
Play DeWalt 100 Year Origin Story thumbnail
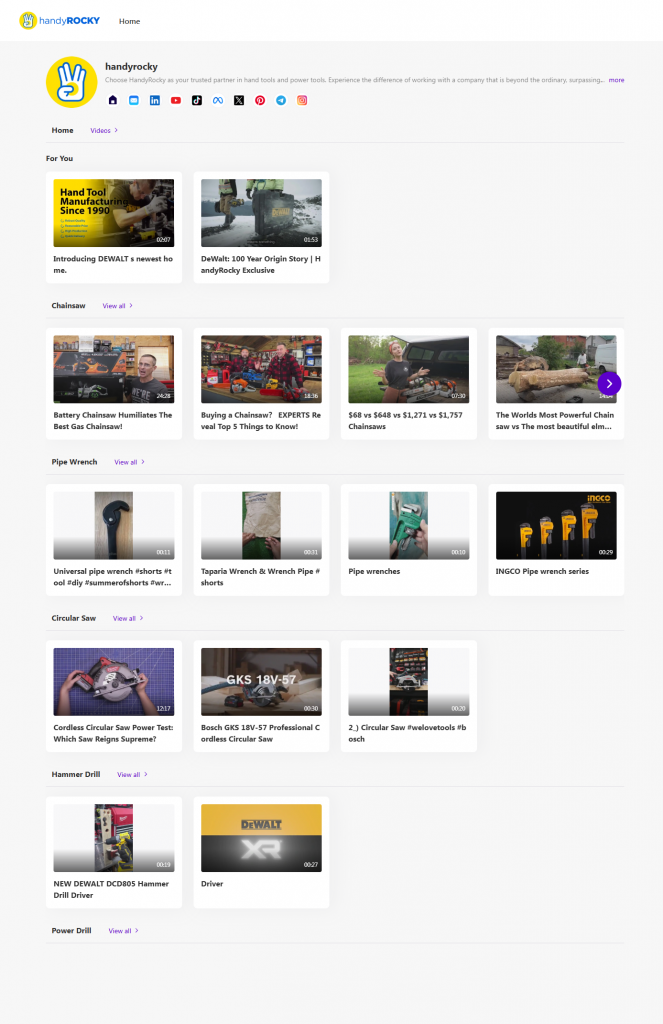coord(261,213)
